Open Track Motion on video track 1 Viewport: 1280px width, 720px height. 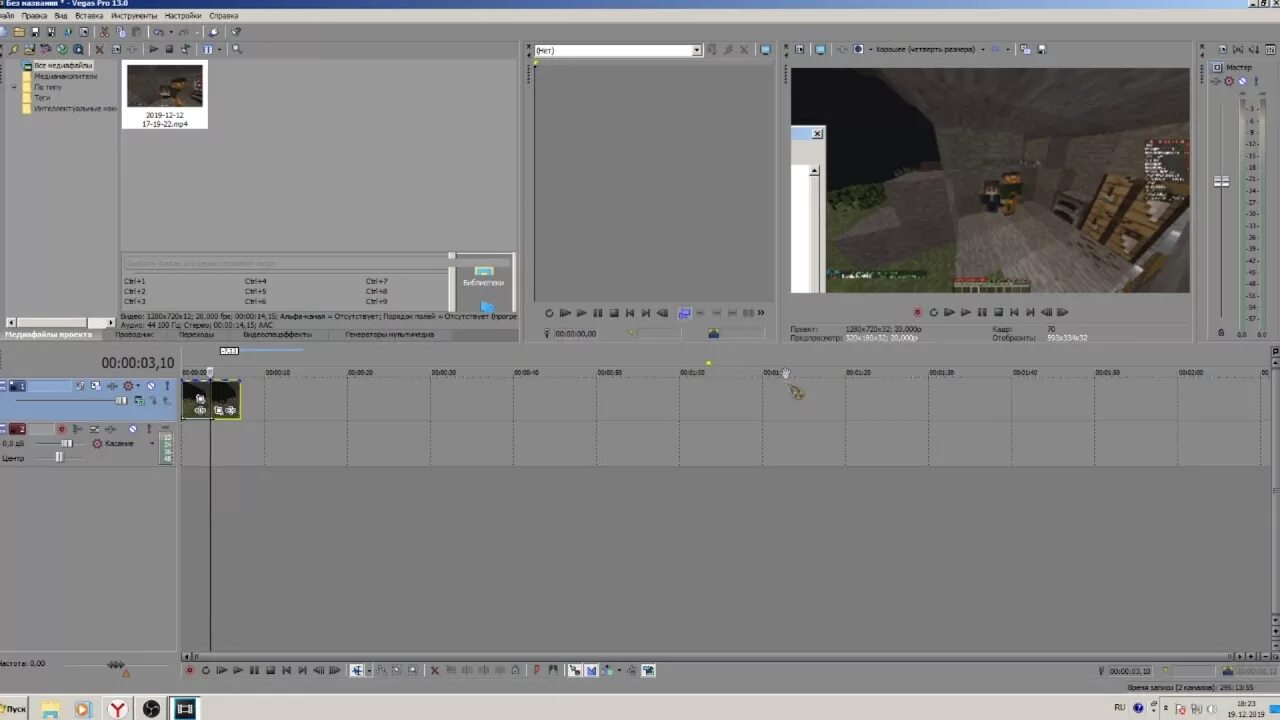pyautogui.click(x=96, y=386)
